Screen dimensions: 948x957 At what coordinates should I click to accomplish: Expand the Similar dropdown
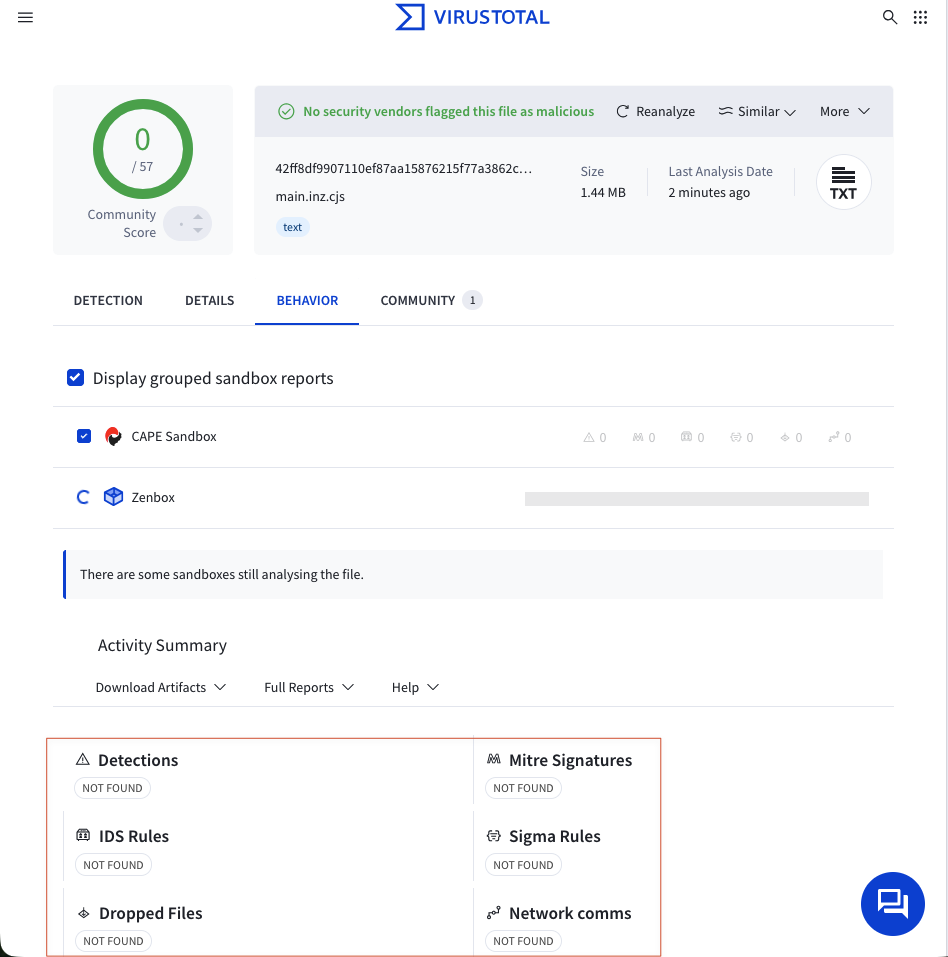click(x=757, y=111)
